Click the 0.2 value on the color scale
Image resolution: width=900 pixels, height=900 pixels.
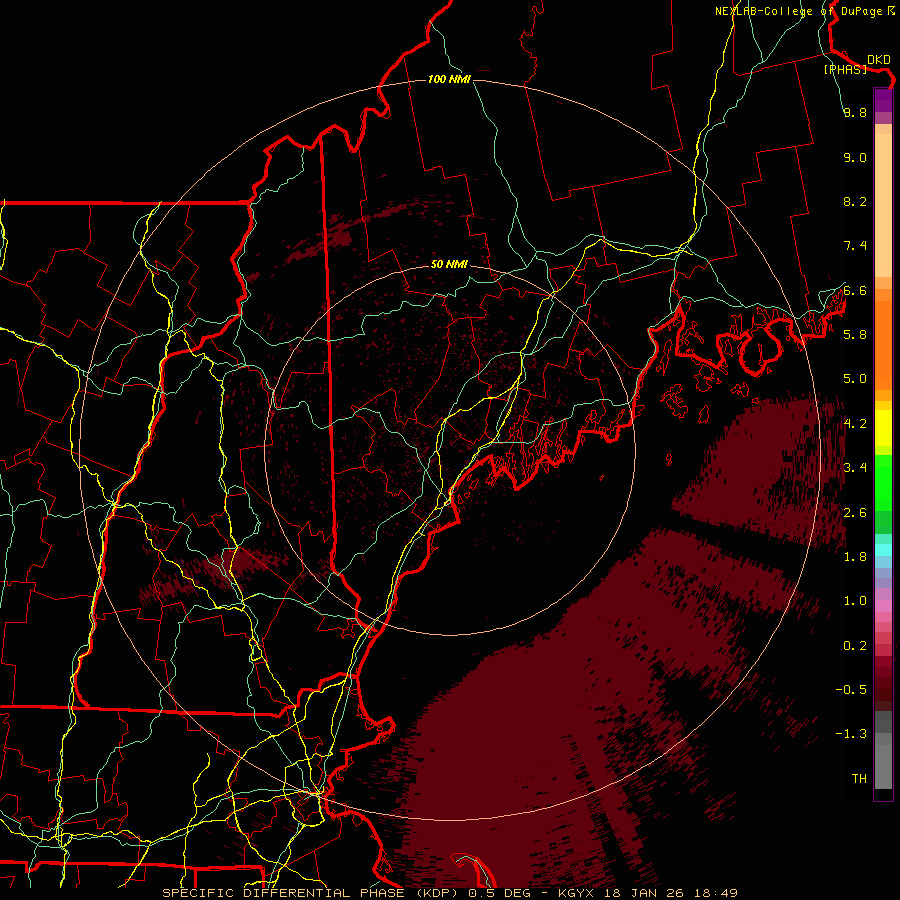pyautogui.click(x=855, y=645)
